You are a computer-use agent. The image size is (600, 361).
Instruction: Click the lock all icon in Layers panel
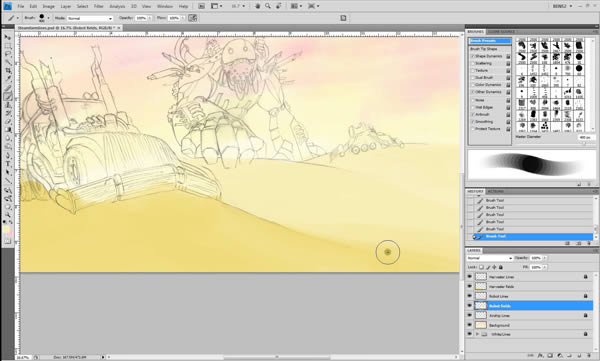point(501,267)
